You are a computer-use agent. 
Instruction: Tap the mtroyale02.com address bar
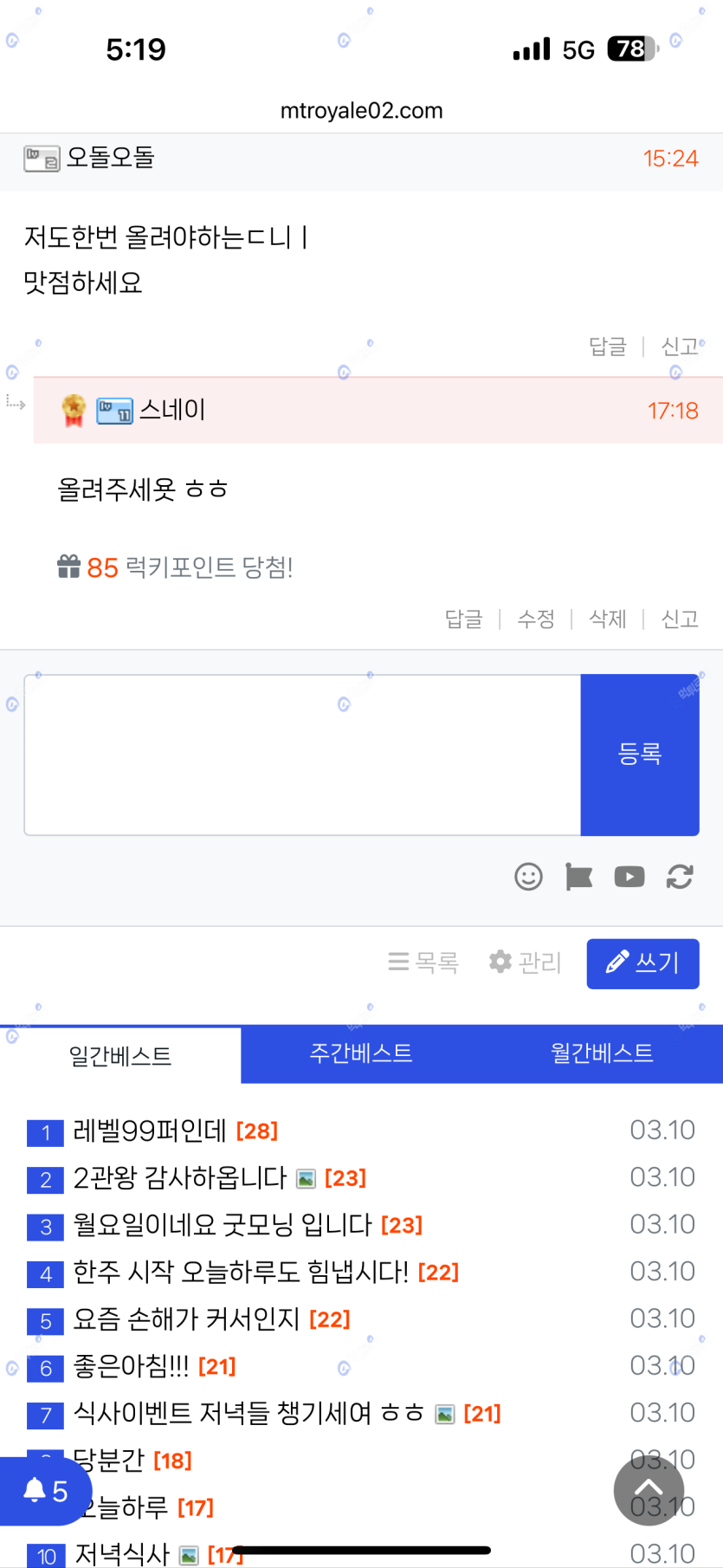361,111
